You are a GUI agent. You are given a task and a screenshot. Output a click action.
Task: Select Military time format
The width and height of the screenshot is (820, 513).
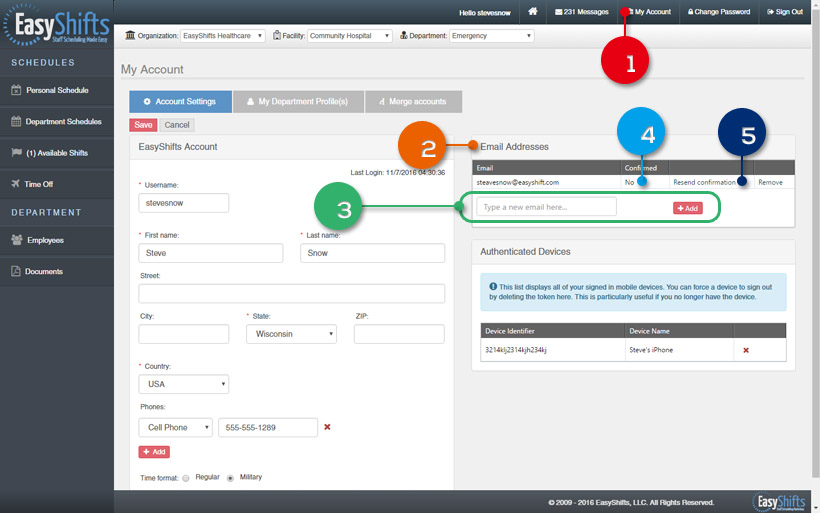coord(230,478)
